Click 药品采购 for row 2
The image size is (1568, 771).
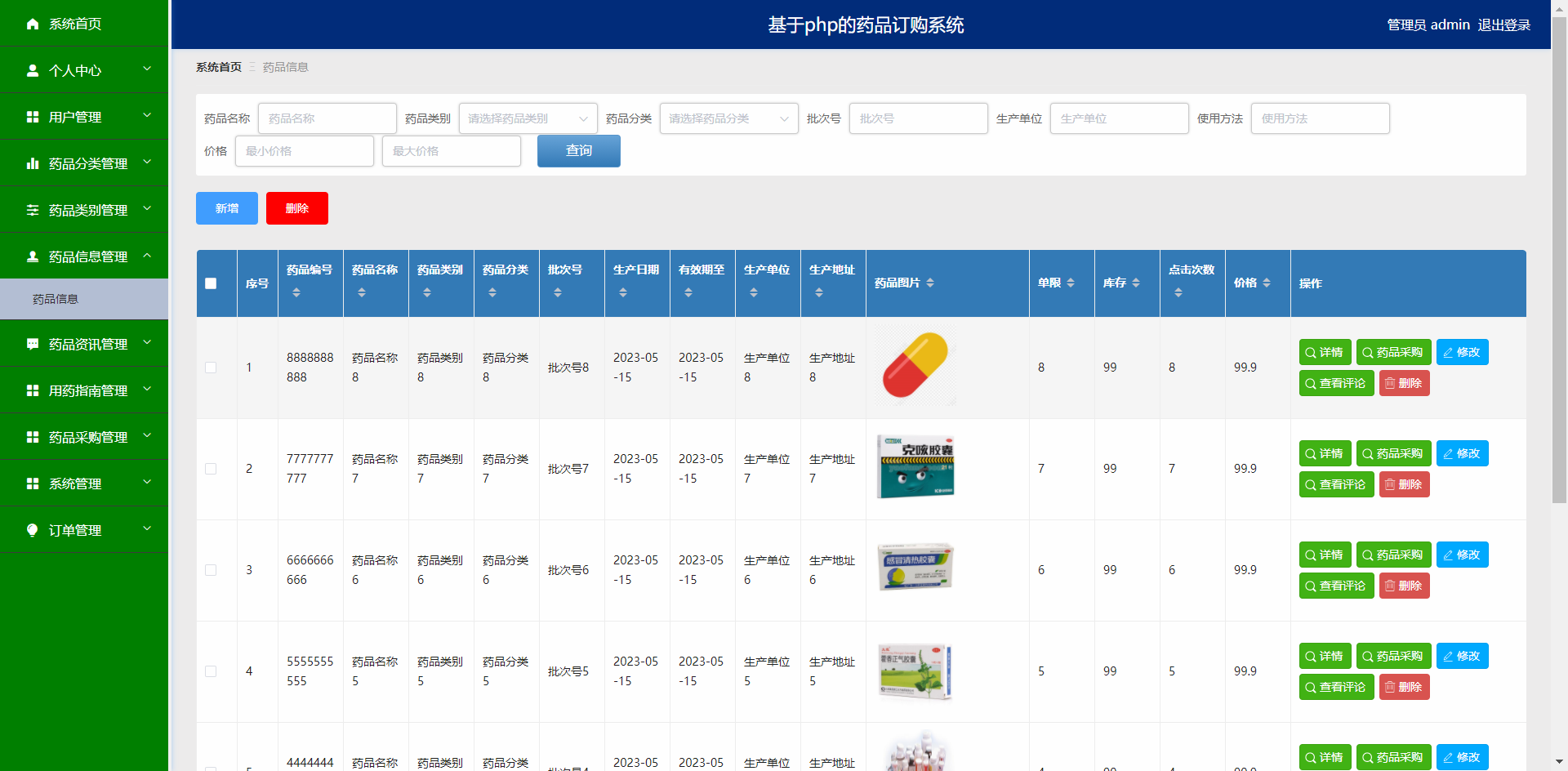coord(1393,453)
